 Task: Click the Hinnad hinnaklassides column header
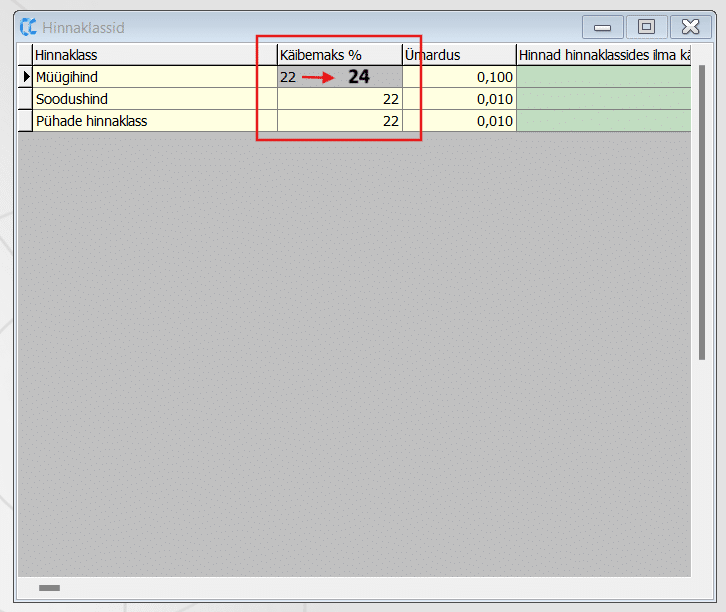(603, 55)
